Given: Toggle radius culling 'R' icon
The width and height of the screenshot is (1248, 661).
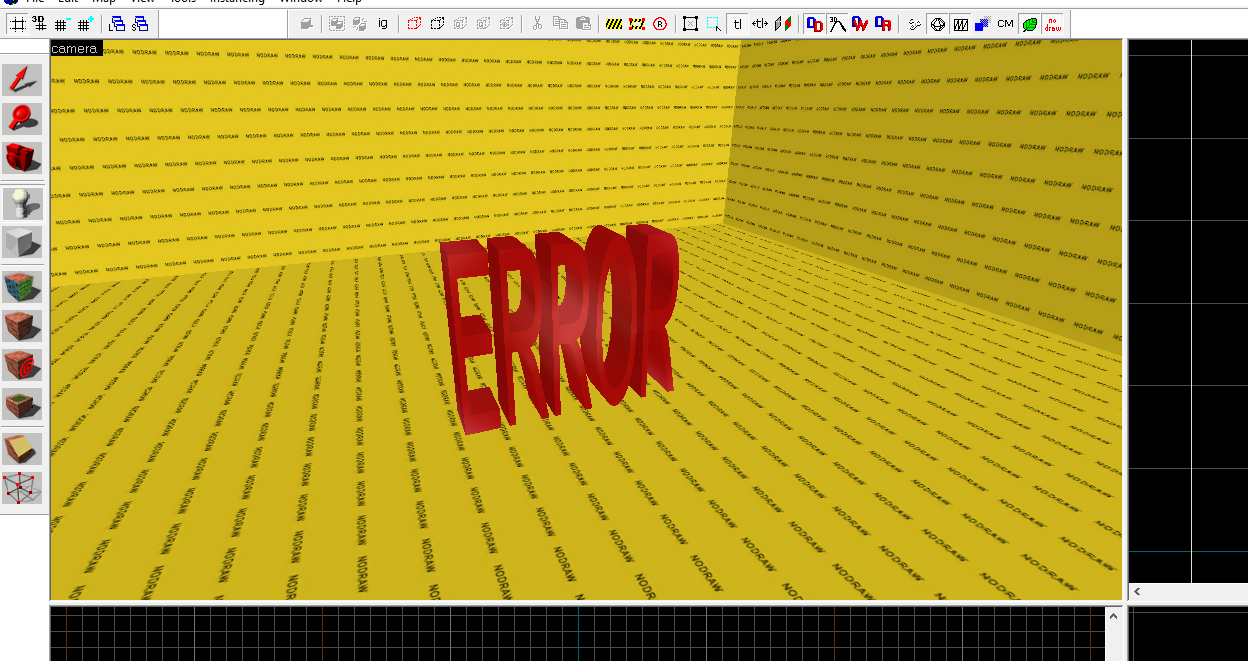Looking at the screenshot, I should click(x=660, y=24).
